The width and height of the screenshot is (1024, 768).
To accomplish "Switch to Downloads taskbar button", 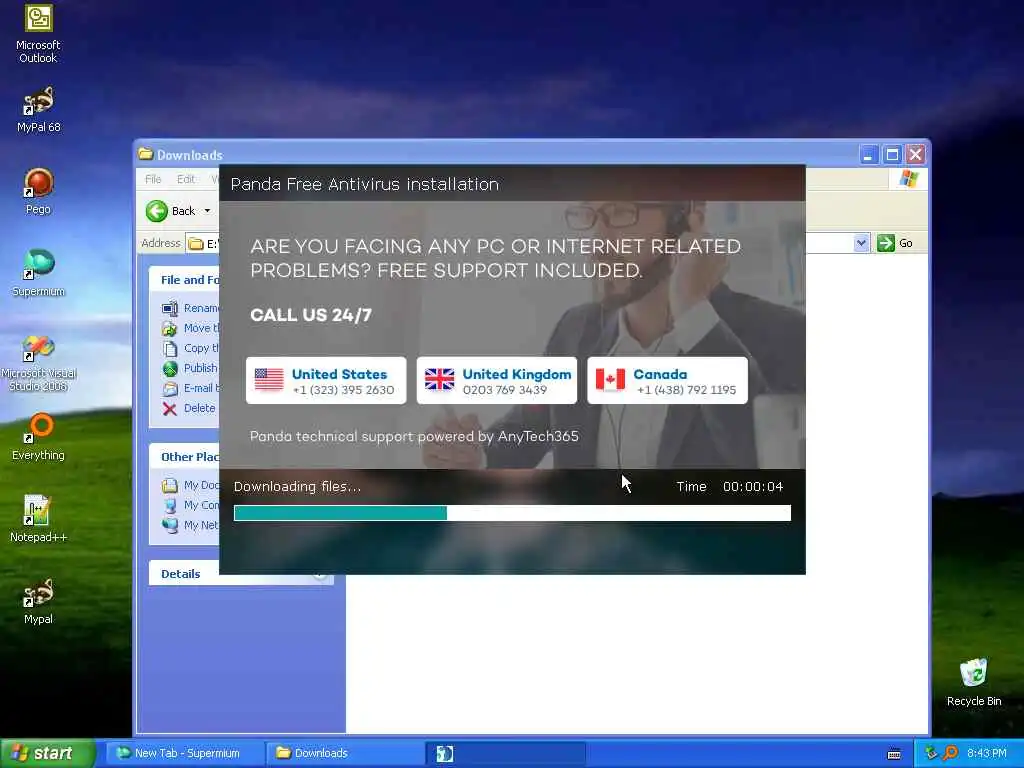I will (343, 753).
